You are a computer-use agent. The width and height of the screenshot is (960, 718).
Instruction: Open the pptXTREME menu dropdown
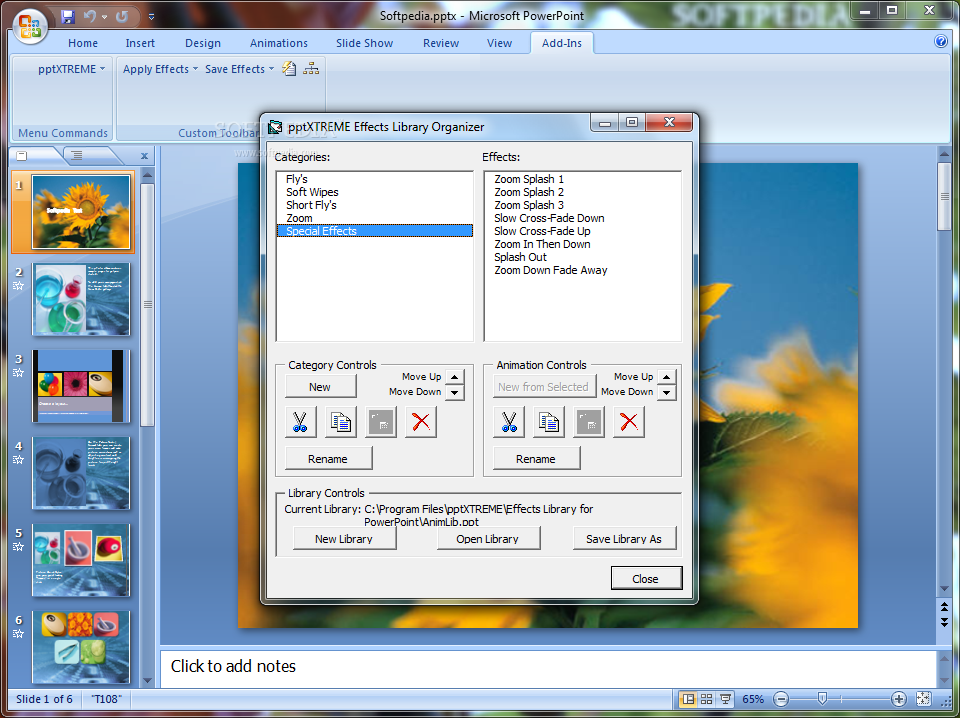(x=71, y=69)
